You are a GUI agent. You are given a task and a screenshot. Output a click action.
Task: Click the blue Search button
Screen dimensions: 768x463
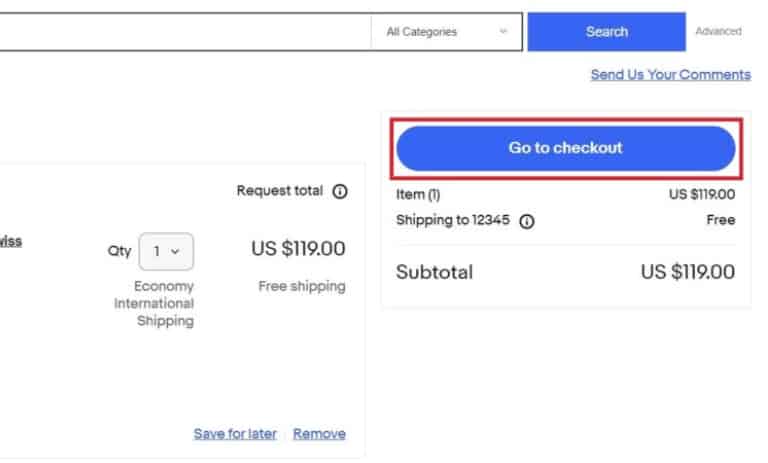click(606, 32)
